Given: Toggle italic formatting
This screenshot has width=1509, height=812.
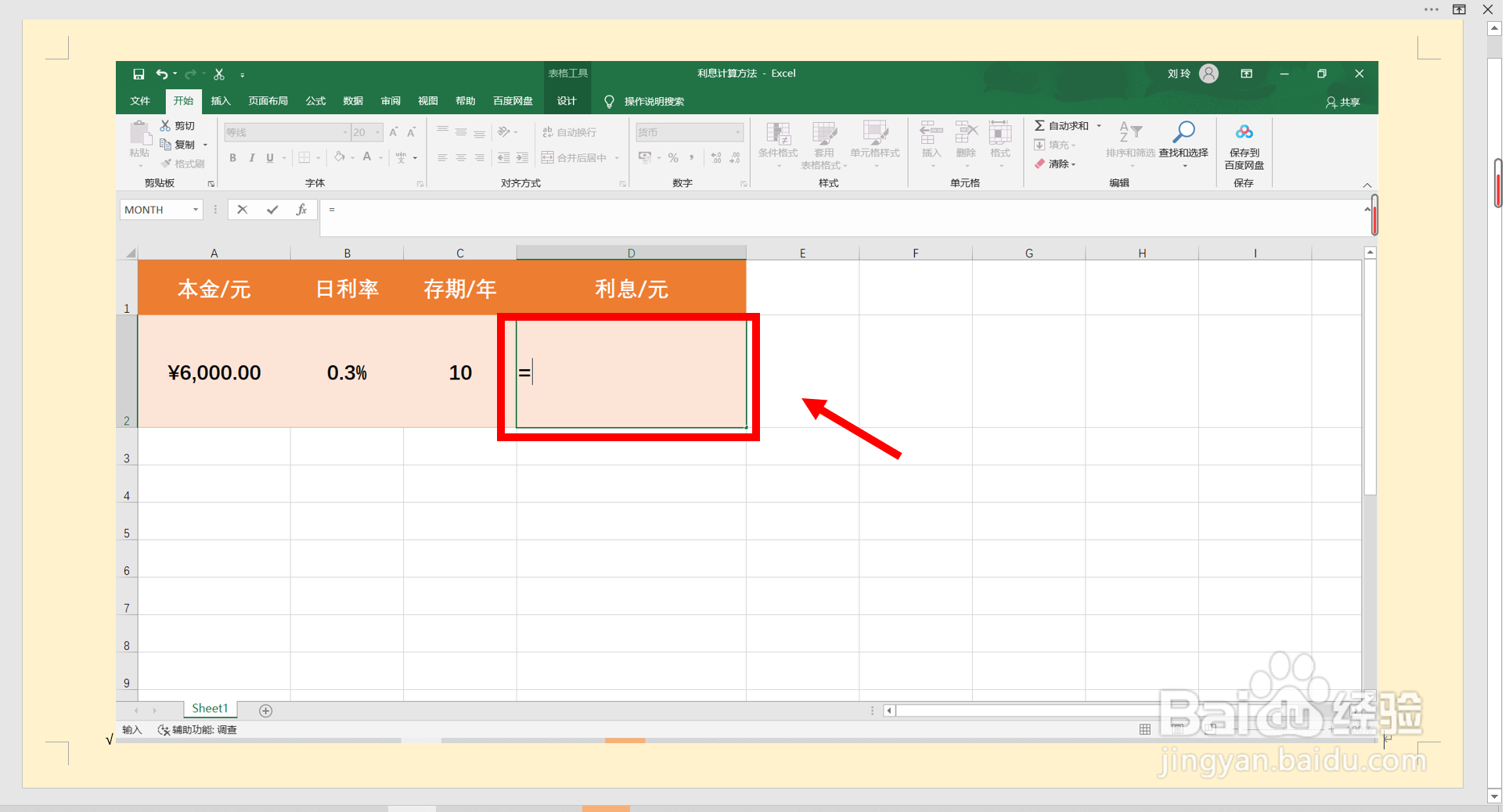Looking at the screenshot, I should click(251, 157).
